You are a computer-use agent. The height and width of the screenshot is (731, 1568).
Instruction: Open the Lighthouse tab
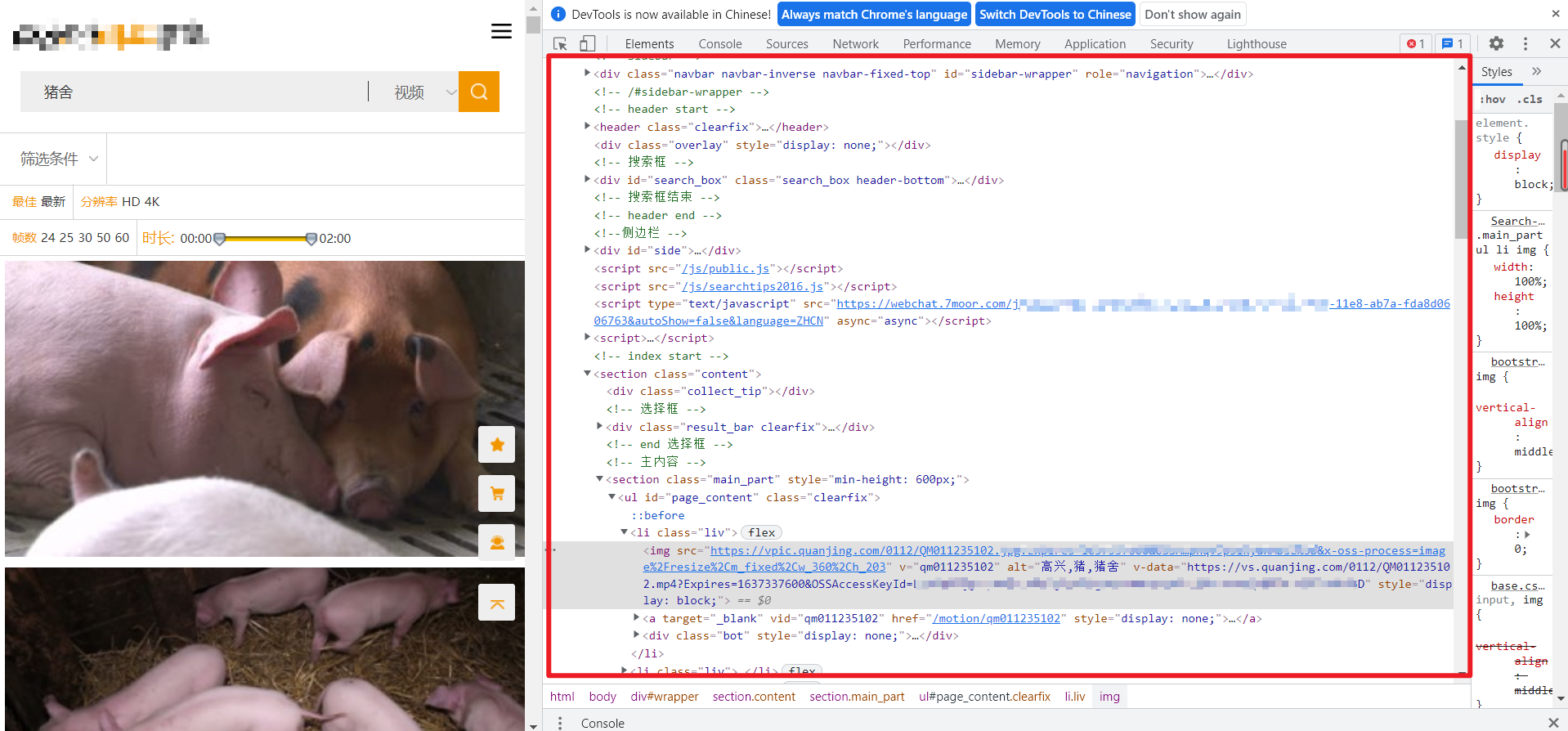(x=1256, y=44)
